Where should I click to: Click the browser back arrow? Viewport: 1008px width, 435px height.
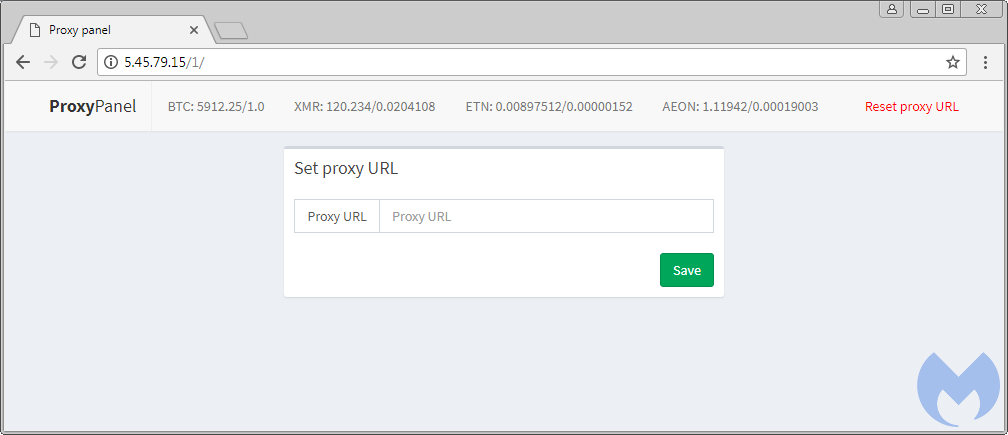(x=23, y=62)
